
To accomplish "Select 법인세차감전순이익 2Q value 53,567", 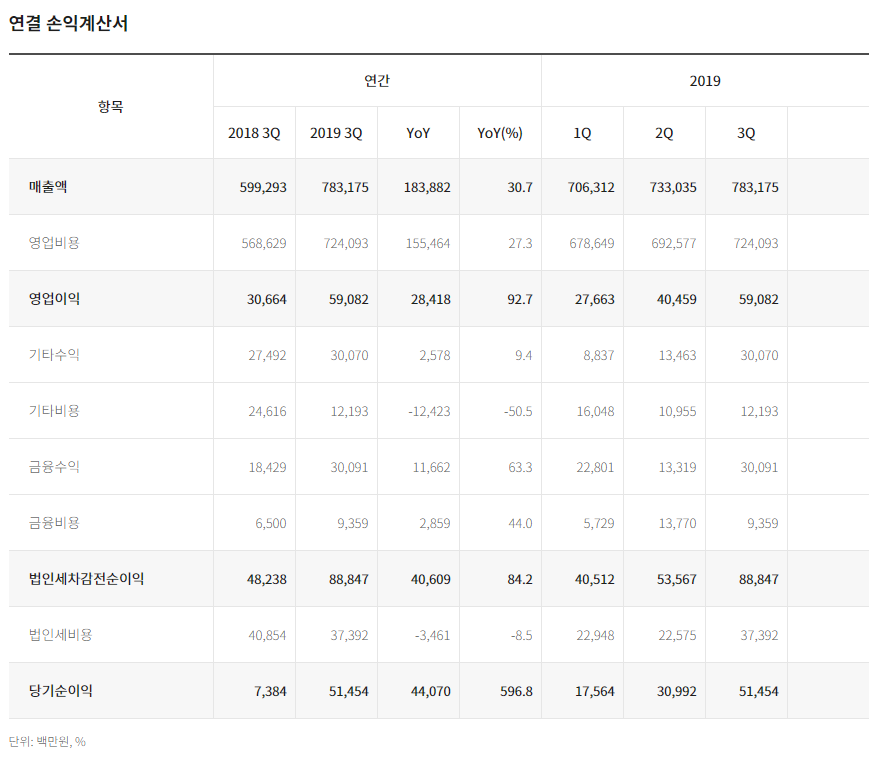I will point(677,579).
